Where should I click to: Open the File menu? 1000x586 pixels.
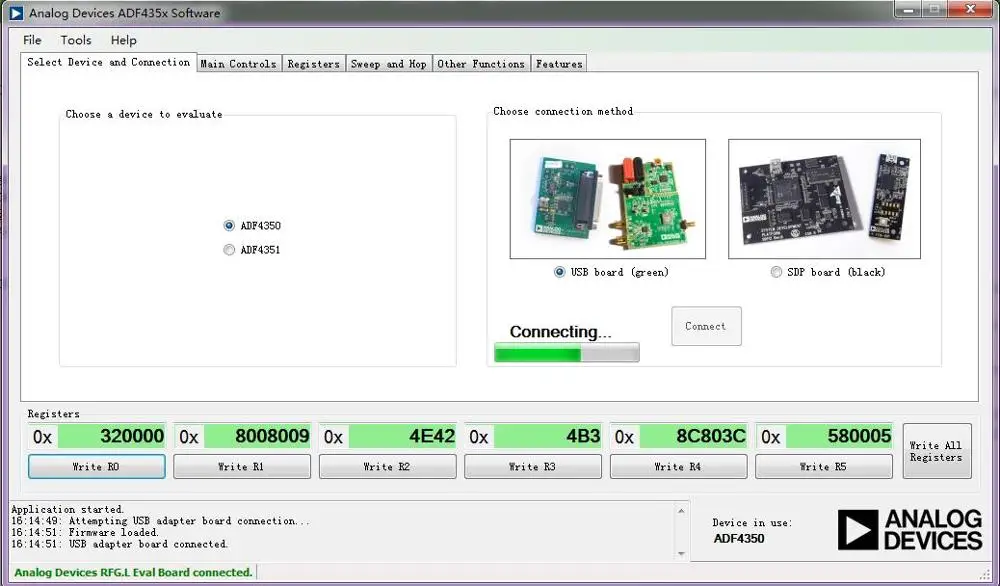(x=32, y=40)
